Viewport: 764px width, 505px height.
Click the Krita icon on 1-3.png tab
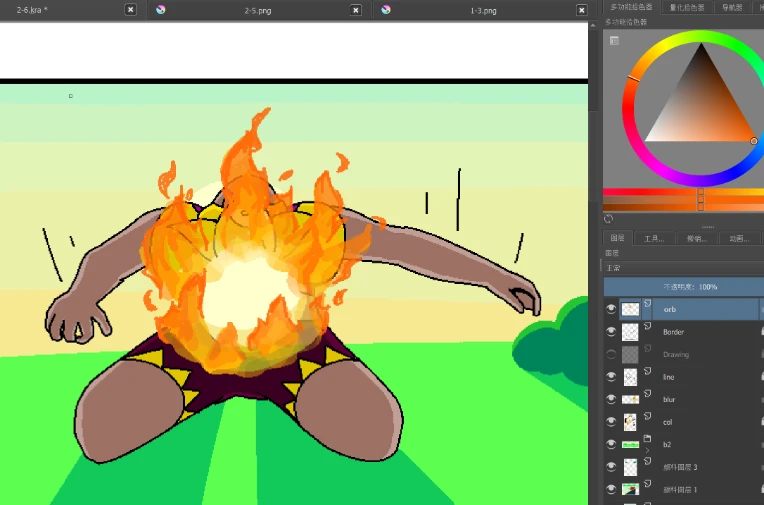point(386,10)
